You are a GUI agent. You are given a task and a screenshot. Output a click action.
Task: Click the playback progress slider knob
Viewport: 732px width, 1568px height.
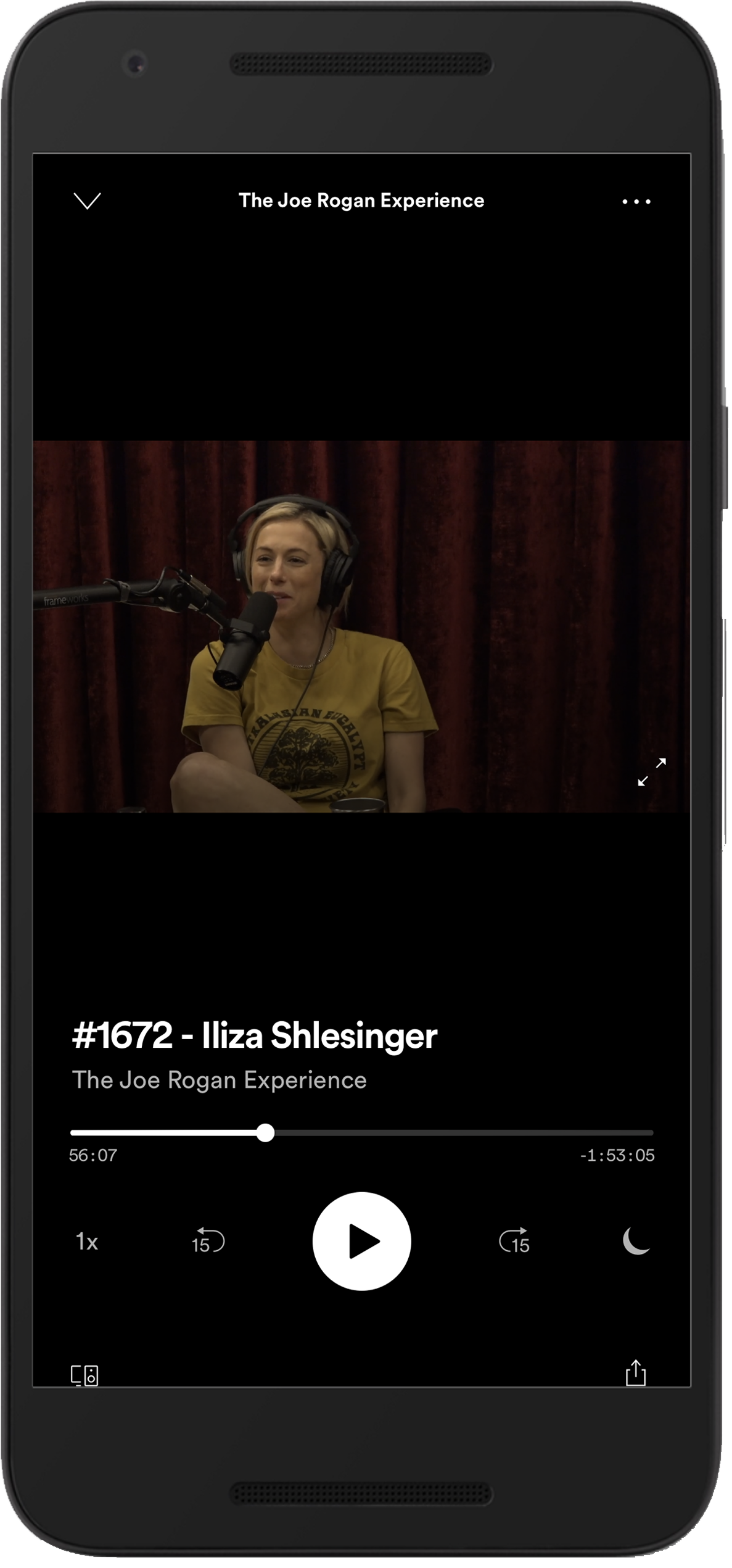265,1133
